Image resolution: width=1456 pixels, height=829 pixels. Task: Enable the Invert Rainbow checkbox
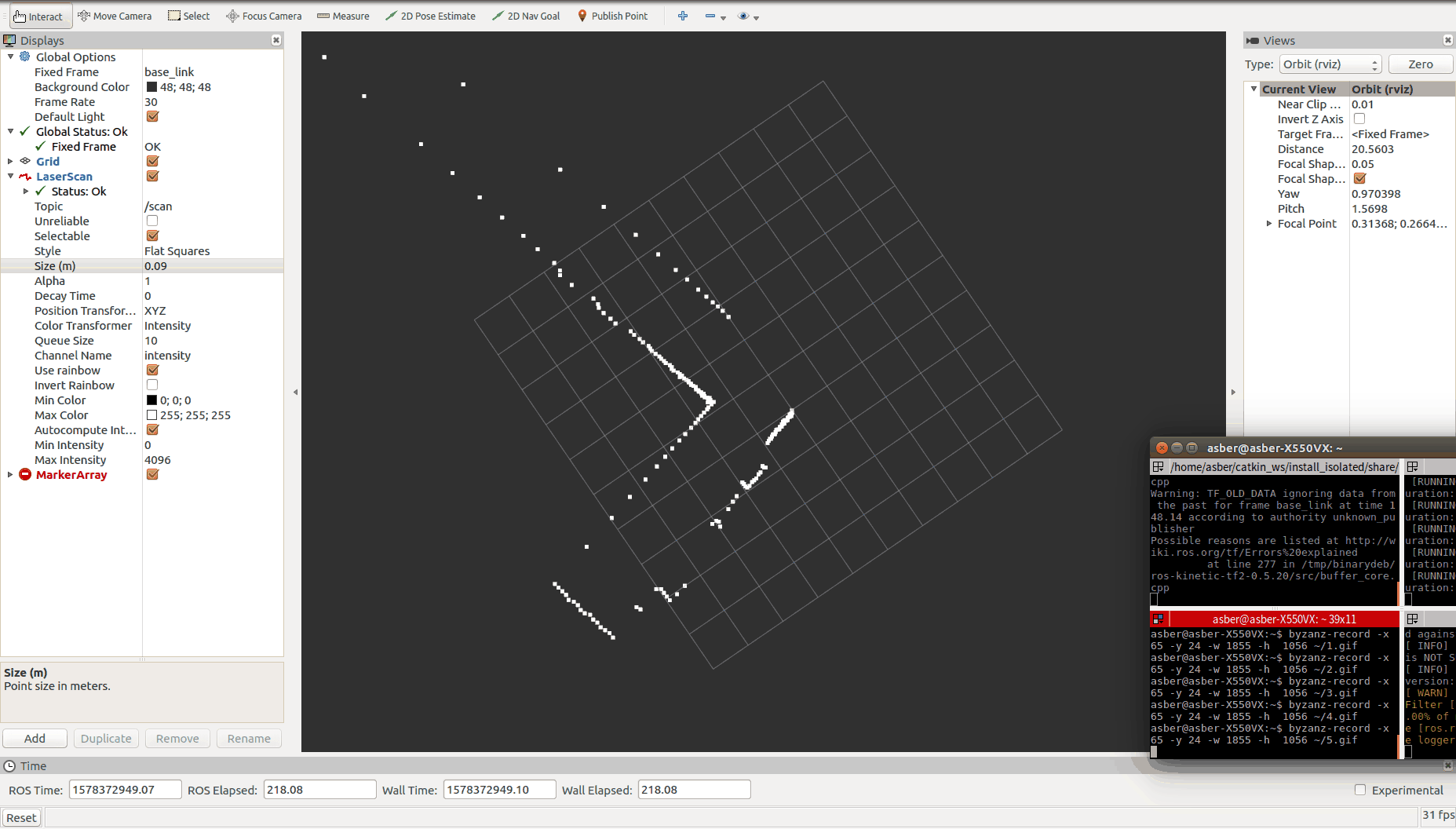[x=152, y=385]
